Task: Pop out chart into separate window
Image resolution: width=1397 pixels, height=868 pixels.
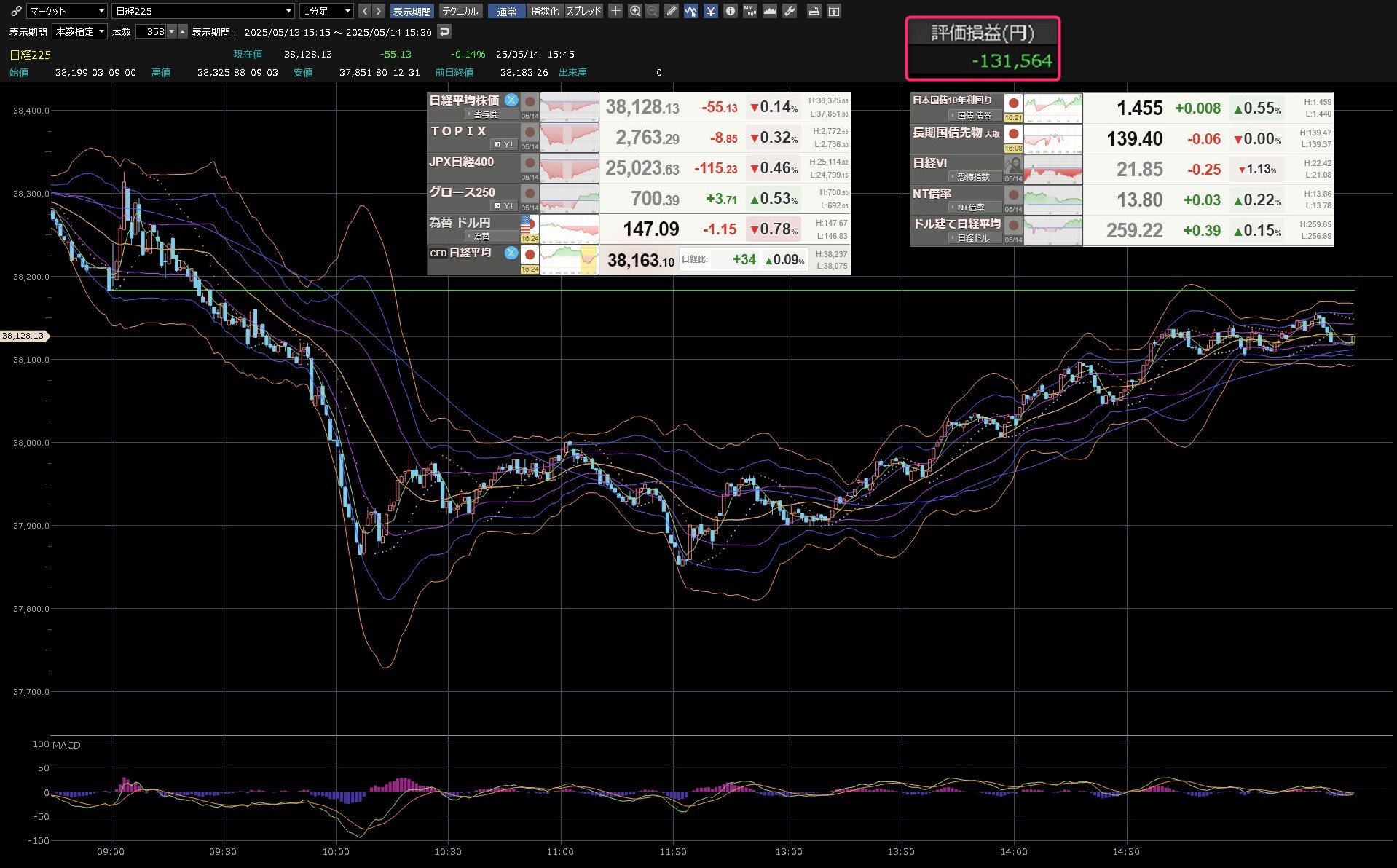Action: click(834, 11)
